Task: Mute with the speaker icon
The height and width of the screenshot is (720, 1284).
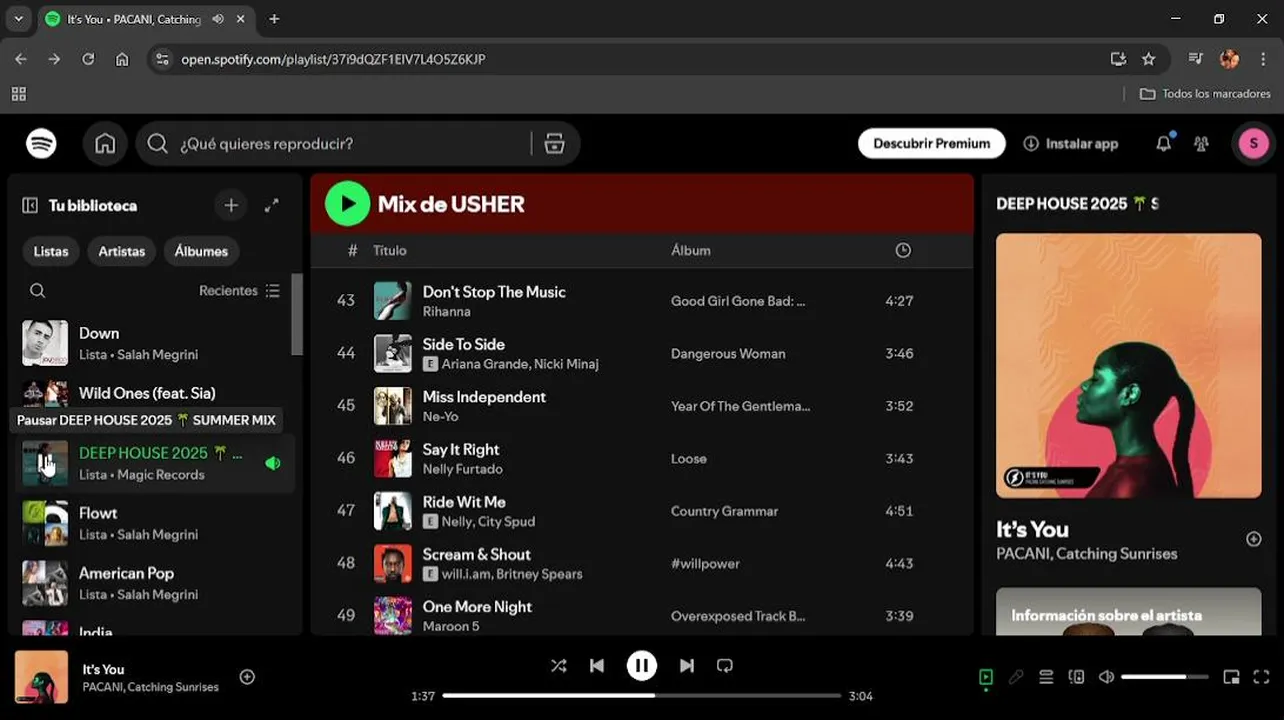Action: [1106, 677]
